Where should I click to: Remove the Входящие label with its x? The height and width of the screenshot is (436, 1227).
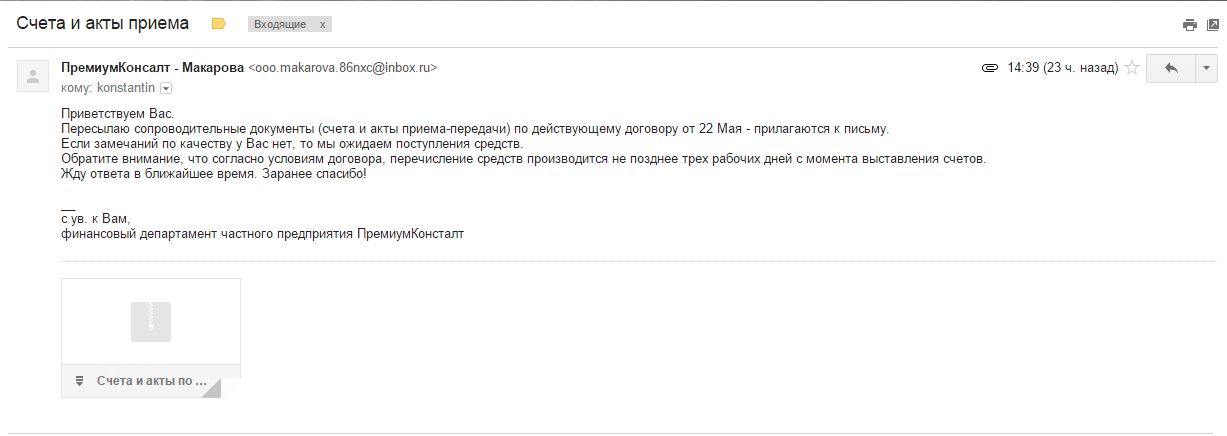(x=322, y=24)
